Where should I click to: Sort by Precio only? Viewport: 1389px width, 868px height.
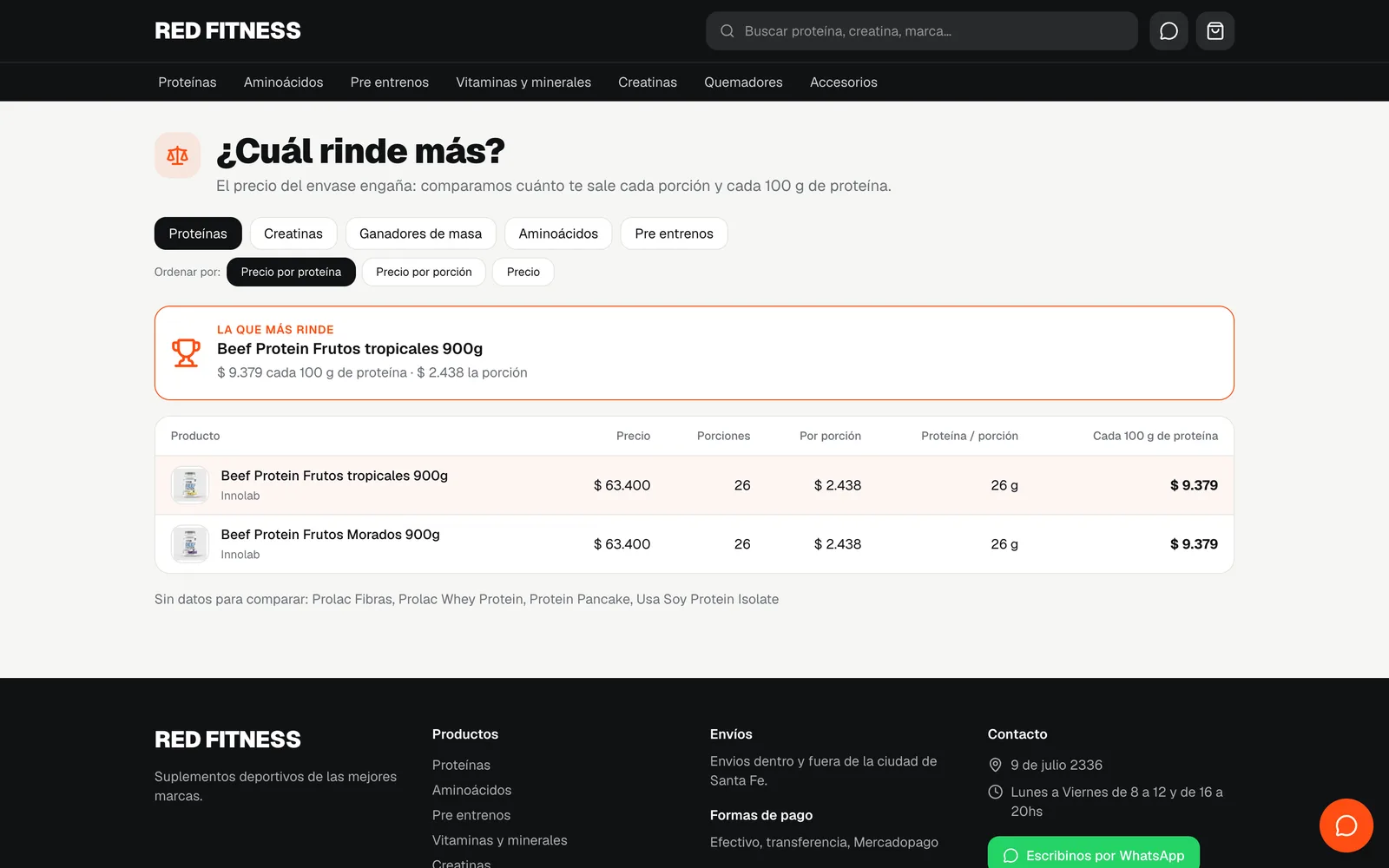click(523, 272)
